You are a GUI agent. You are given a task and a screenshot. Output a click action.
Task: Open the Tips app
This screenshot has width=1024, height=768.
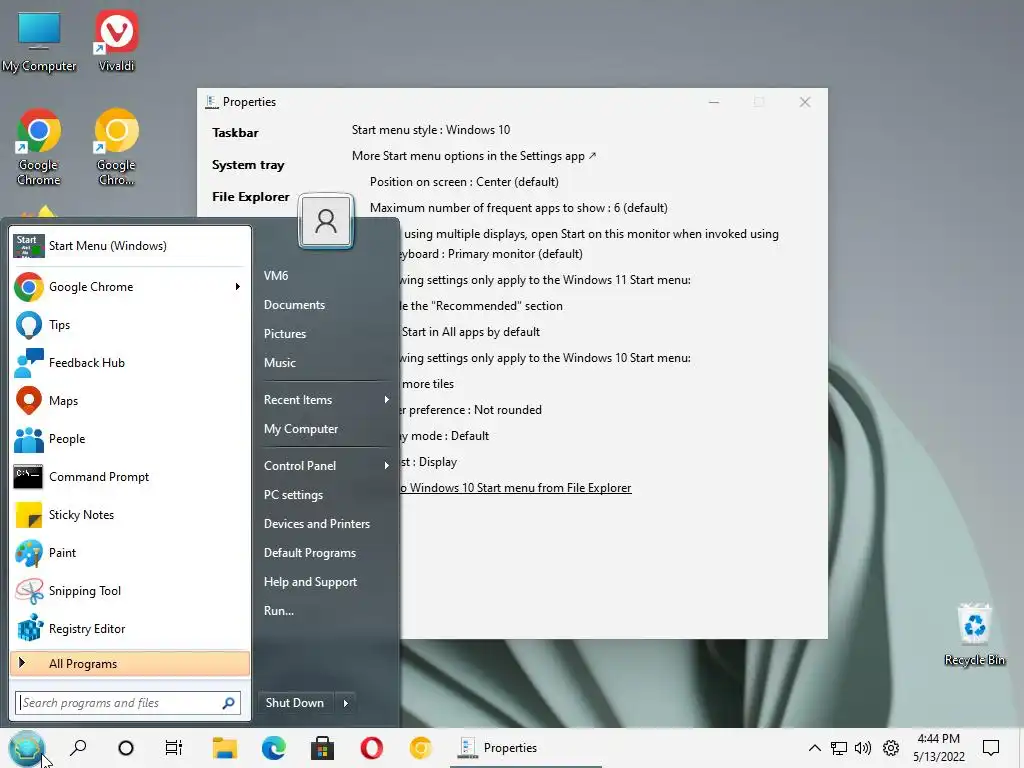coord(129,325)
